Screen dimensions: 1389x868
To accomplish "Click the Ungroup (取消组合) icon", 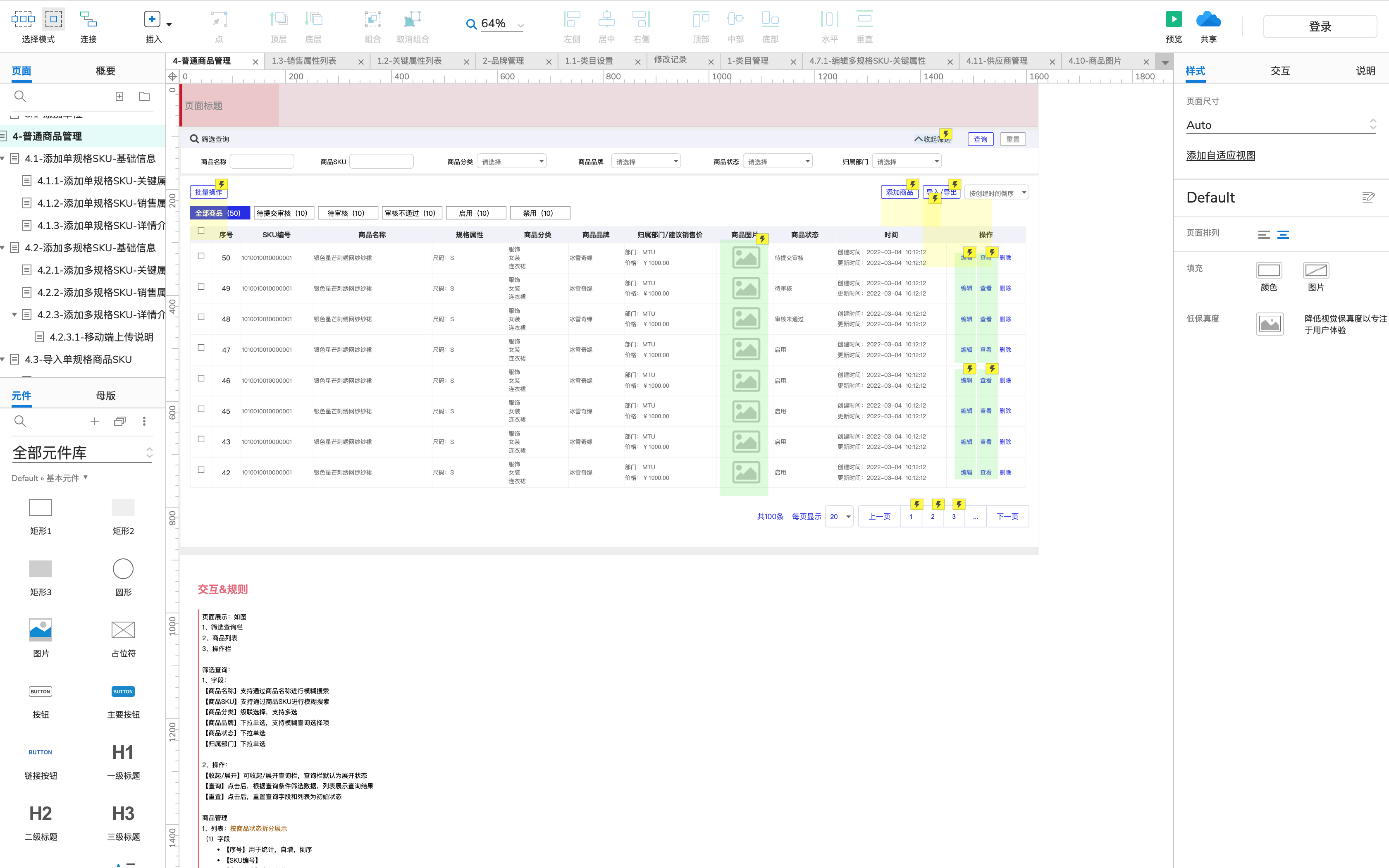I will click(x=412, y=19).
